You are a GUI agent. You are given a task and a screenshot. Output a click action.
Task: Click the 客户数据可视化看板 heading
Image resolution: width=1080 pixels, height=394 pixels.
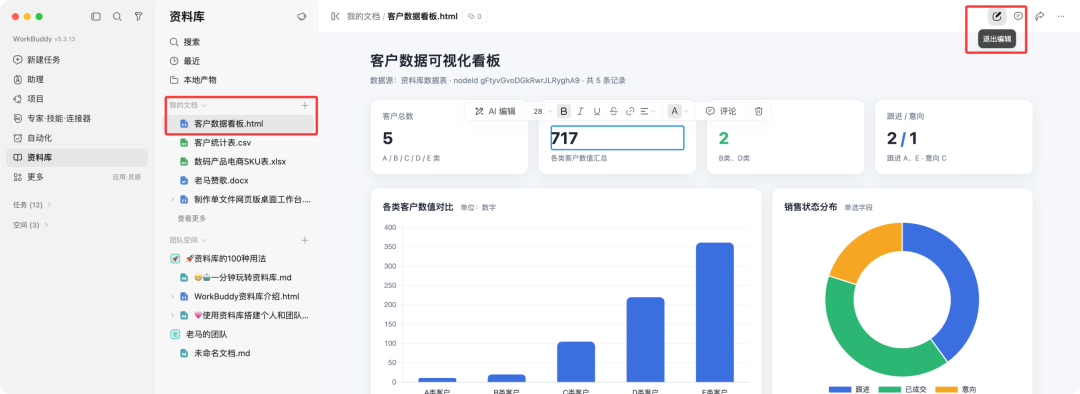click(435, 61)
